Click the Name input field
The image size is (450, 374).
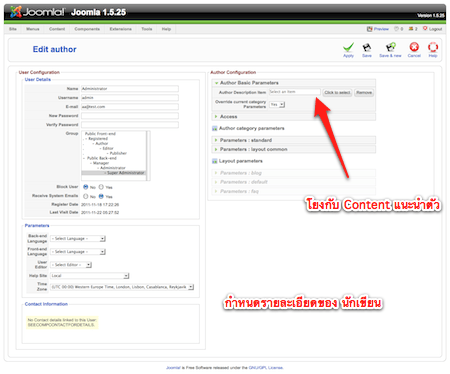coord(130,89)
